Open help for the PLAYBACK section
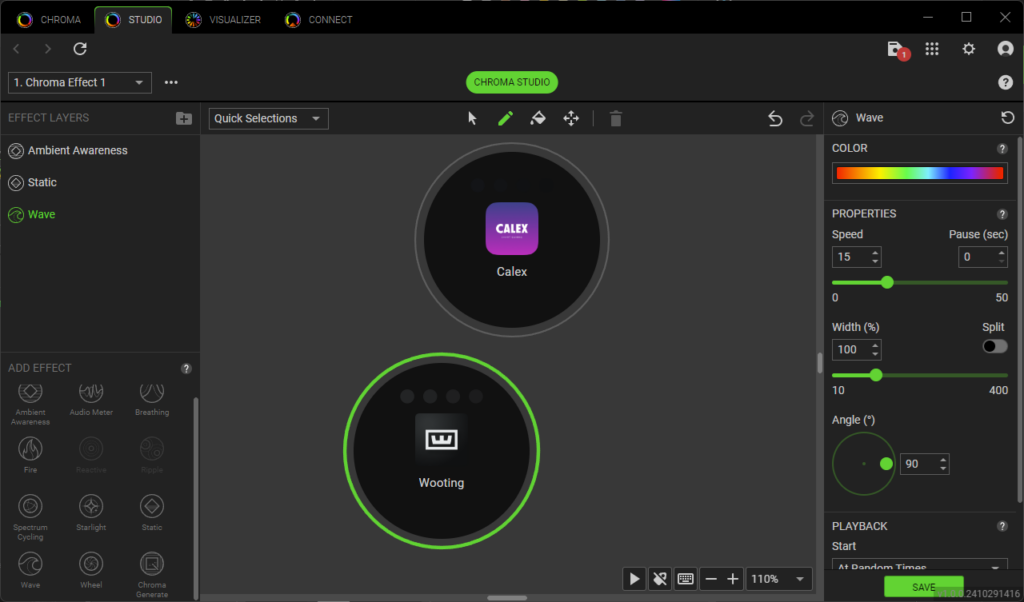This screenshot has height=602, width=1024. point(1002,526)
